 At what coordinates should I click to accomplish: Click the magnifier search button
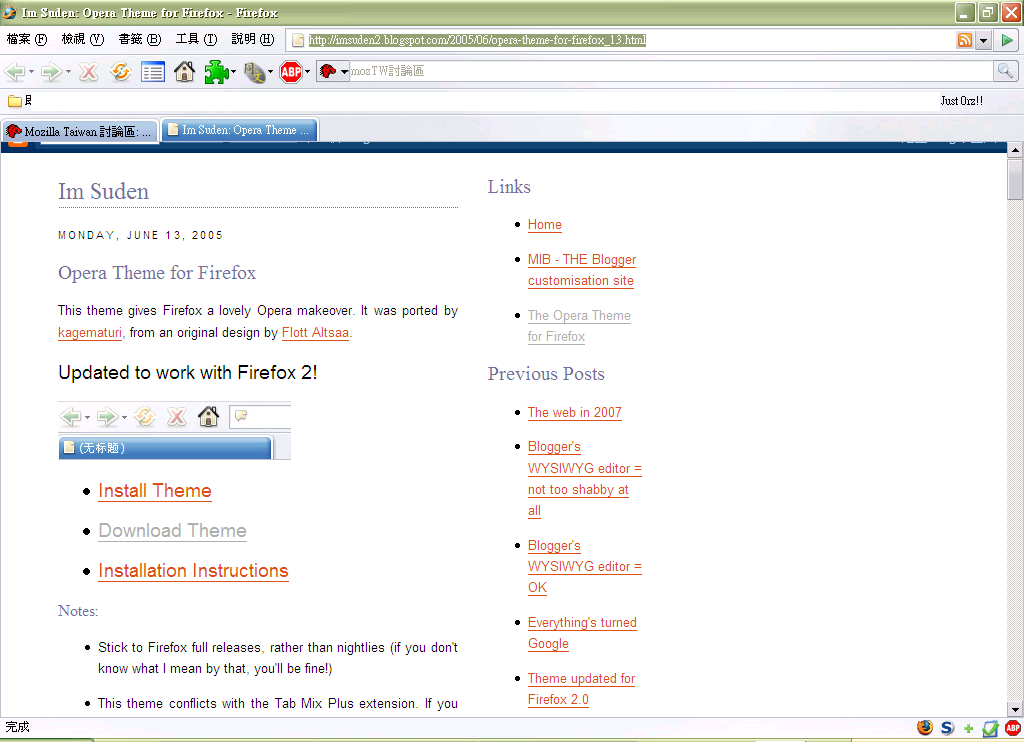coord(1005,71)
